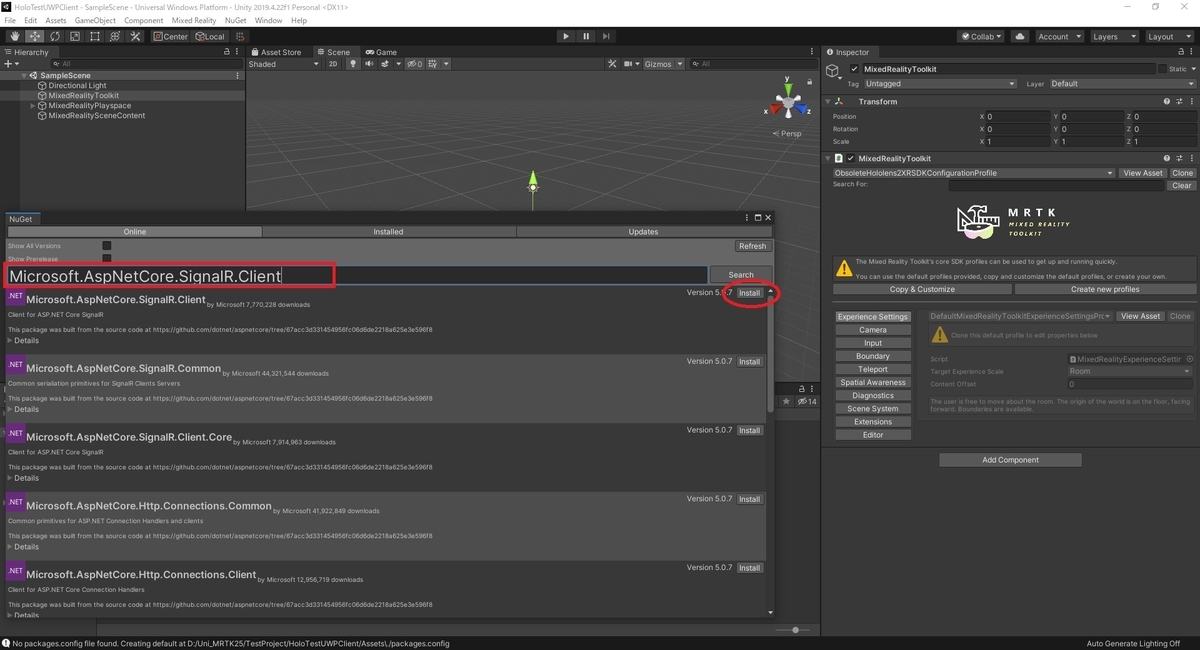Select the Rect Transform tool

tap(94, 36)
